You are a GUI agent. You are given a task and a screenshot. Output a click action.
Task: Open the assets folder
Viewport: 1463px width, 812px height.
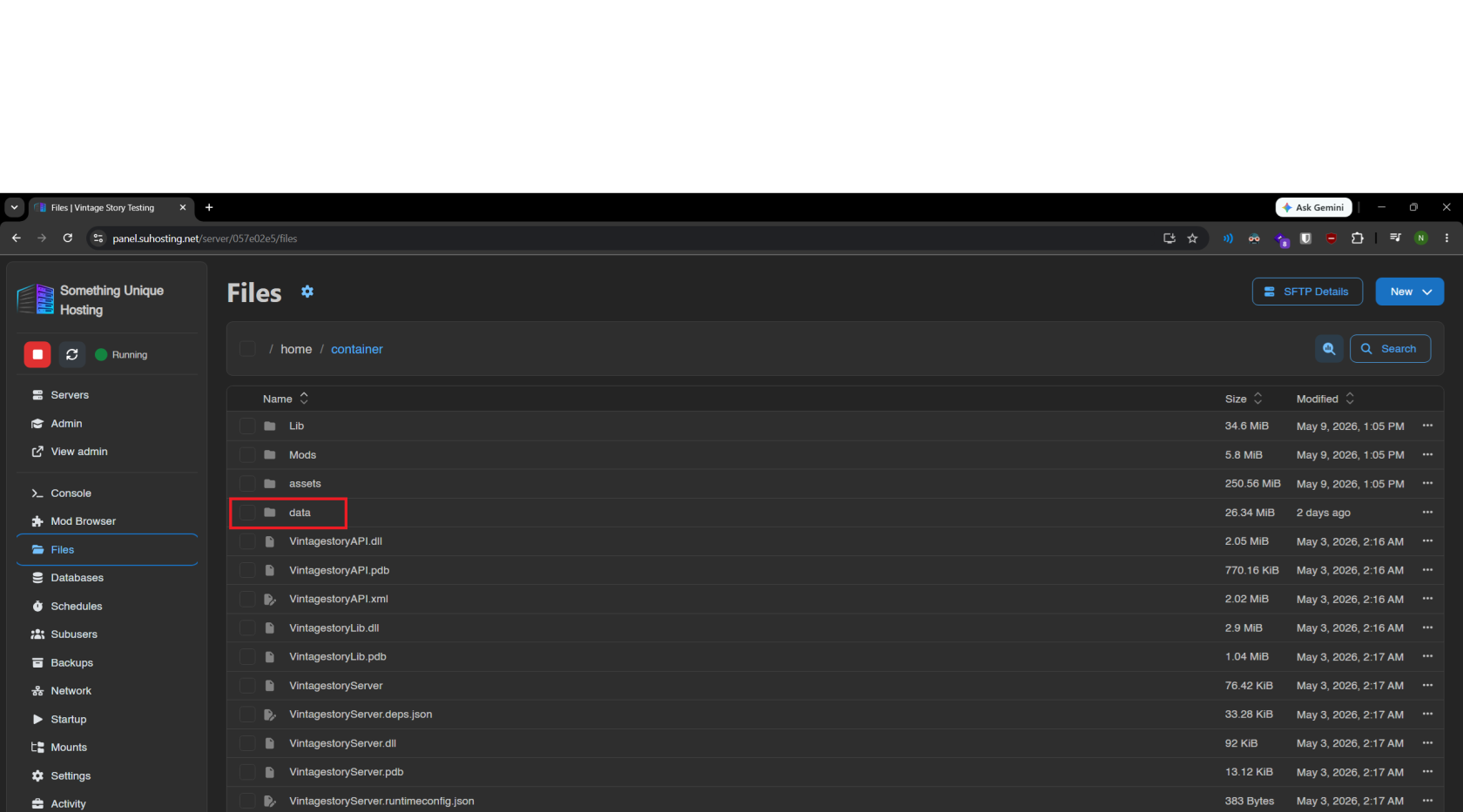point(305,484)
